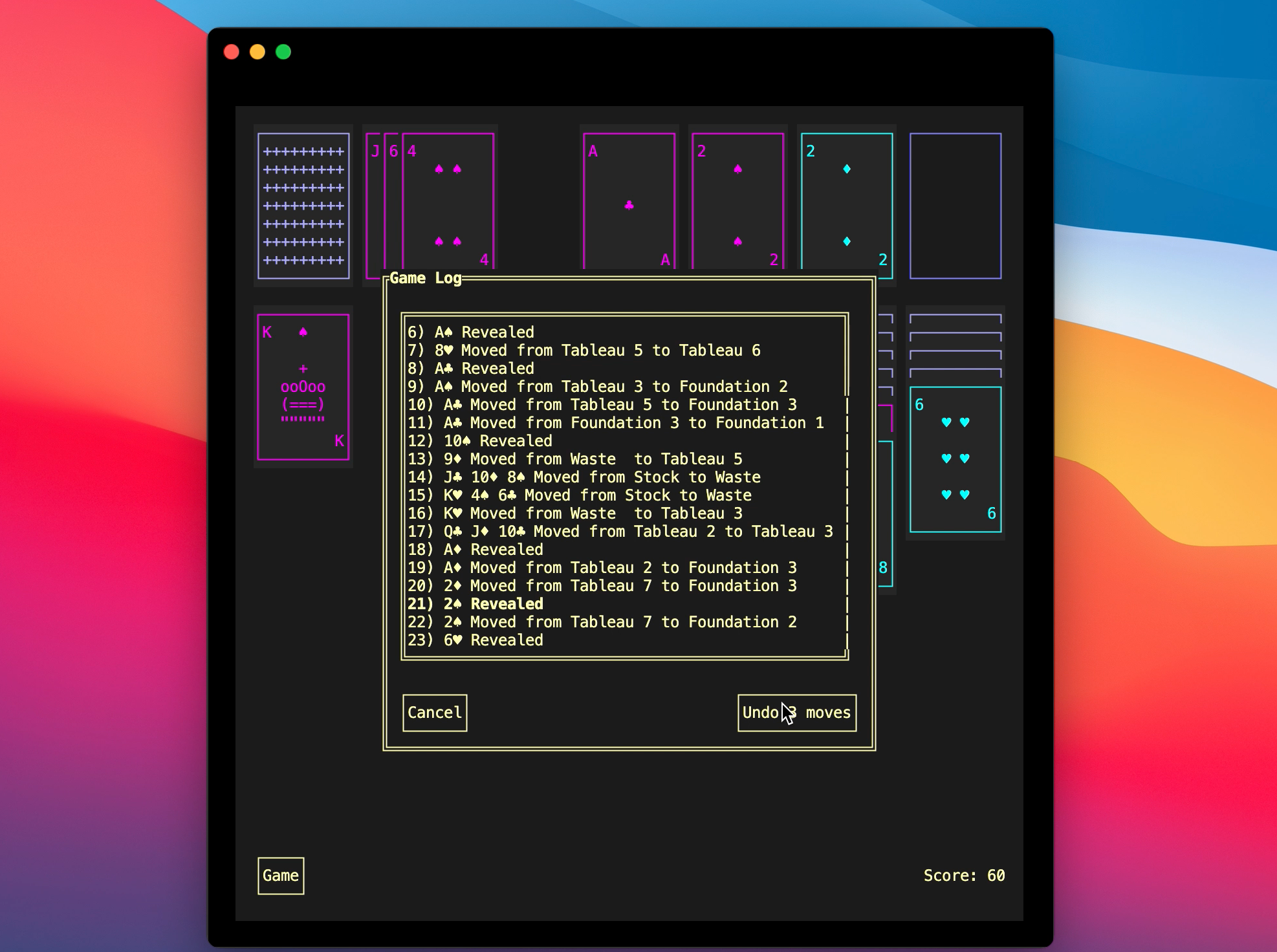Click the face-down stock pile
This screenshot has width=1277, height=952.
(x=303, y=206)
